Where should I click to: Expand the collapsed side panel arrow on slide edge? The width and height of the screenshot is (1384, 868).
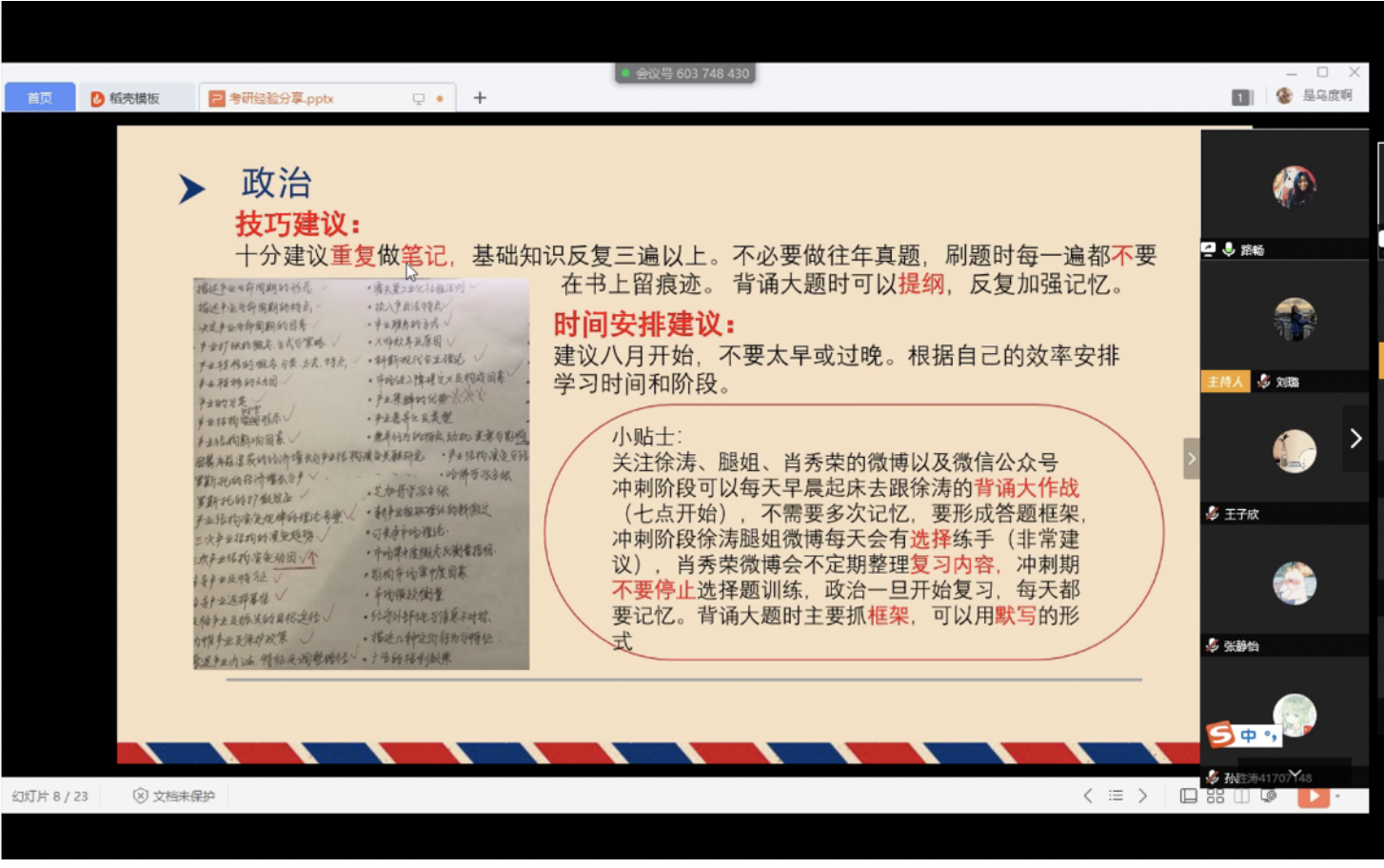[x=1191, y=459]
